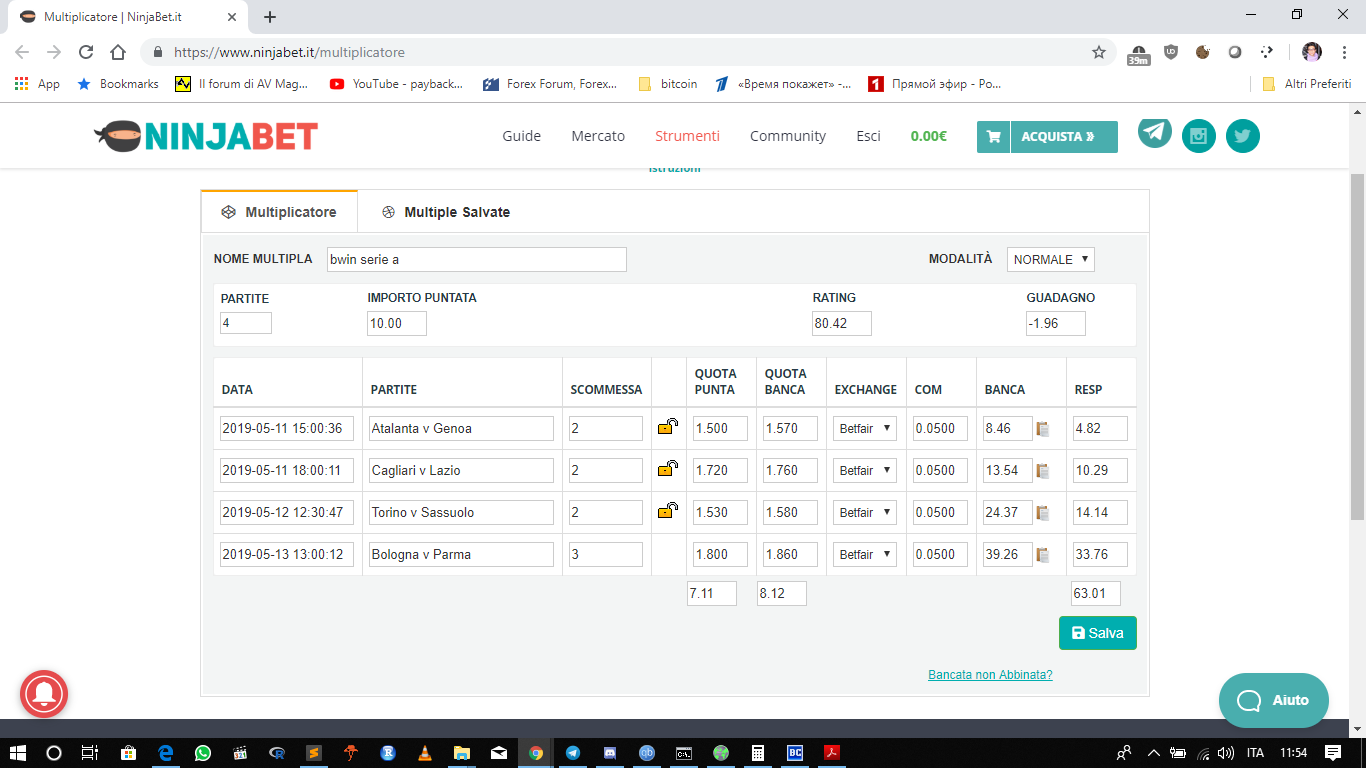Open Chrome menu with three dots
Screen dimensions: 1366x768
pos(1345,52)
